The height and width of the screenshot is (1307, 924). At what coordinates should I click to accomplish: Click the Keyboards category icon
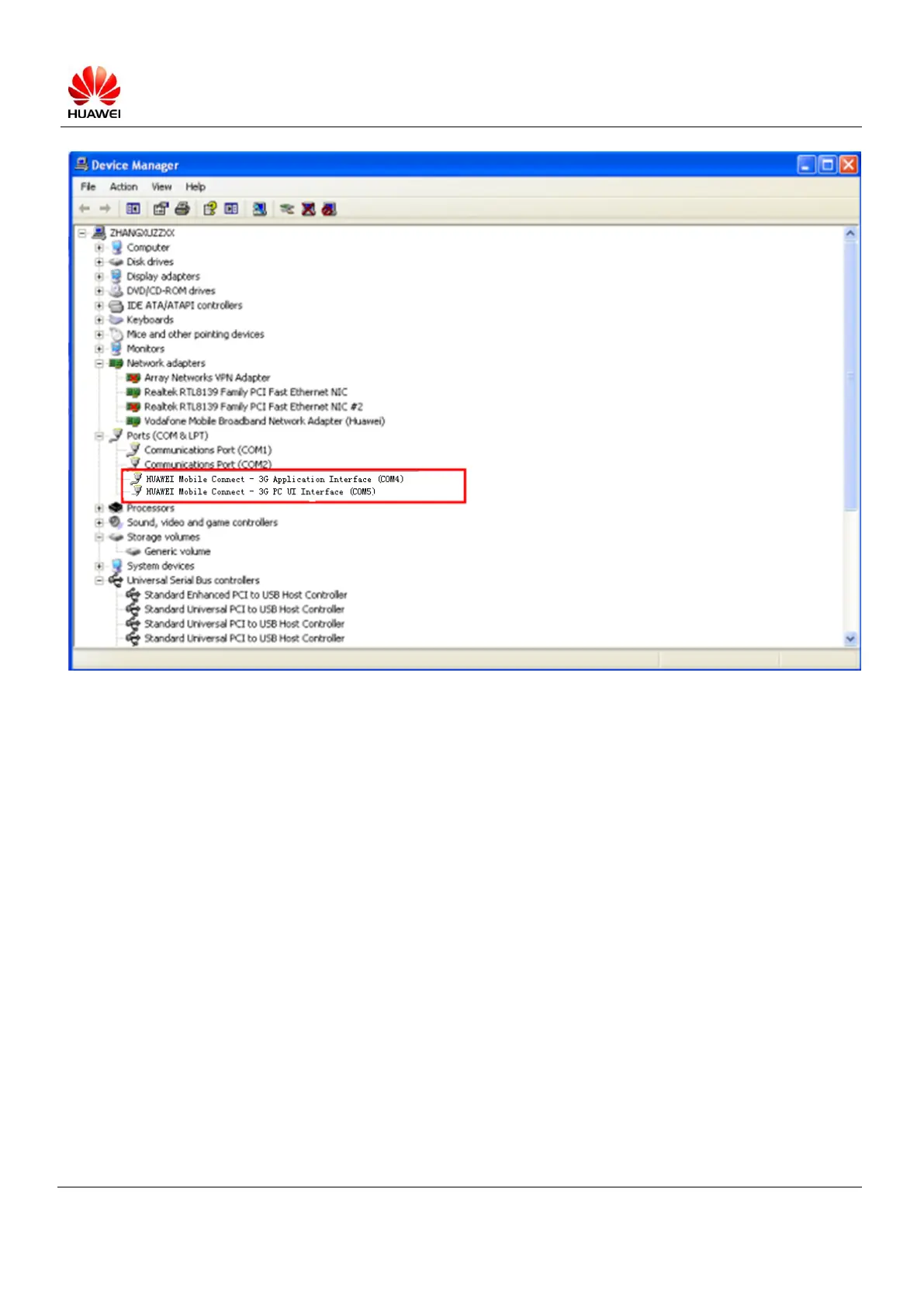[116, 320]
